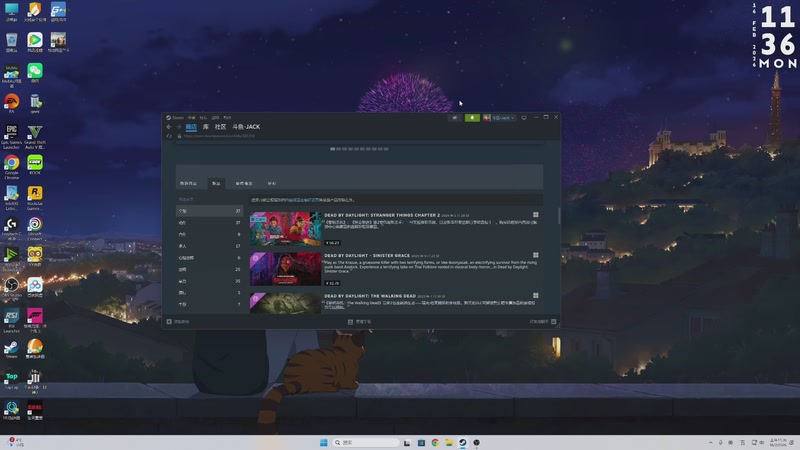This screenshot has width=800, height=450.
Task: Click Windows icon on Sinister Grace row
Action: point(536,255)
